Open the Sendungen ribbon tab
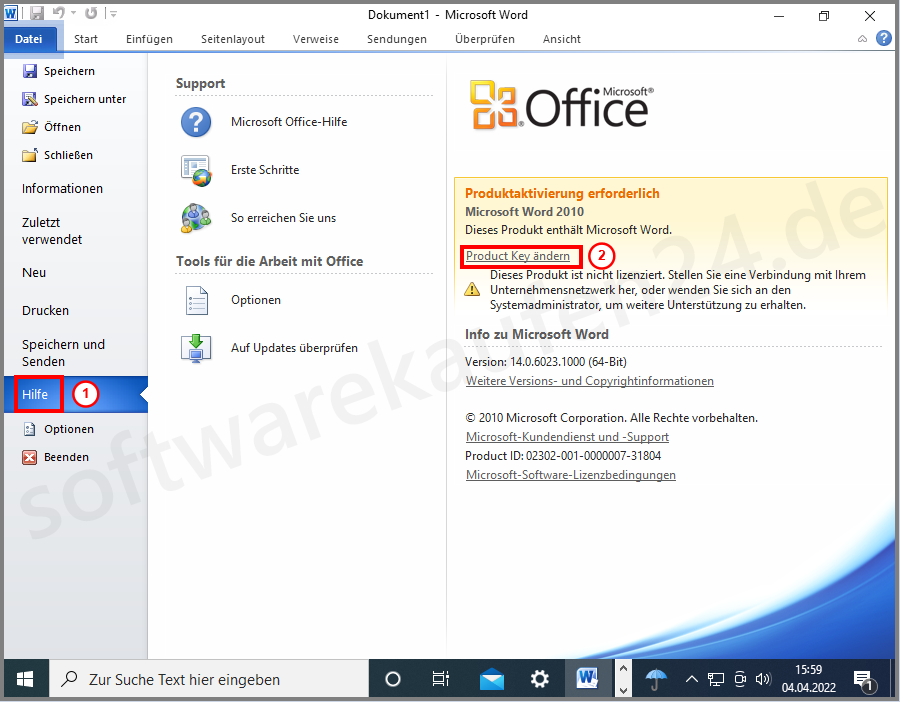Viewport: 900px width, 702px height. [397, 39]
